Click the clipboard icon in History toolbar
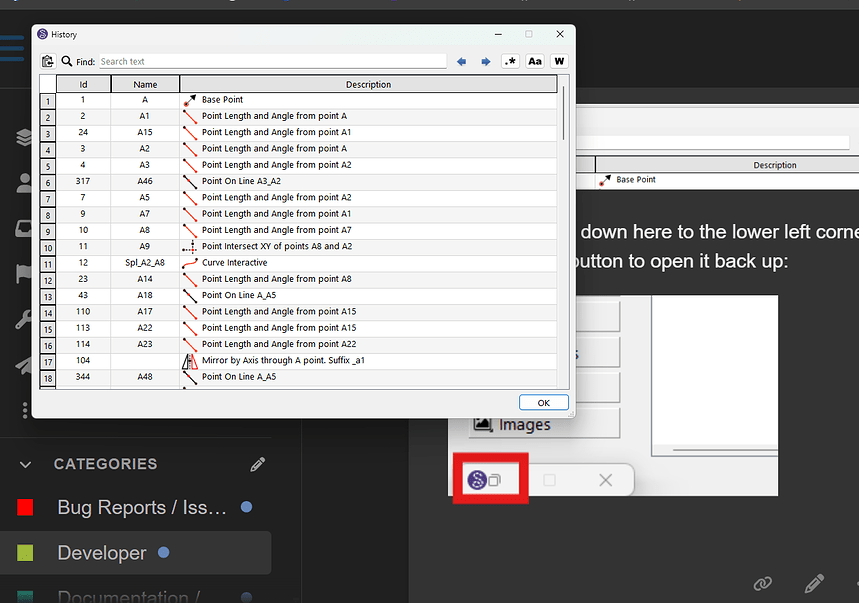The height and width of the screenshot is (603, 859). [46, 62]
